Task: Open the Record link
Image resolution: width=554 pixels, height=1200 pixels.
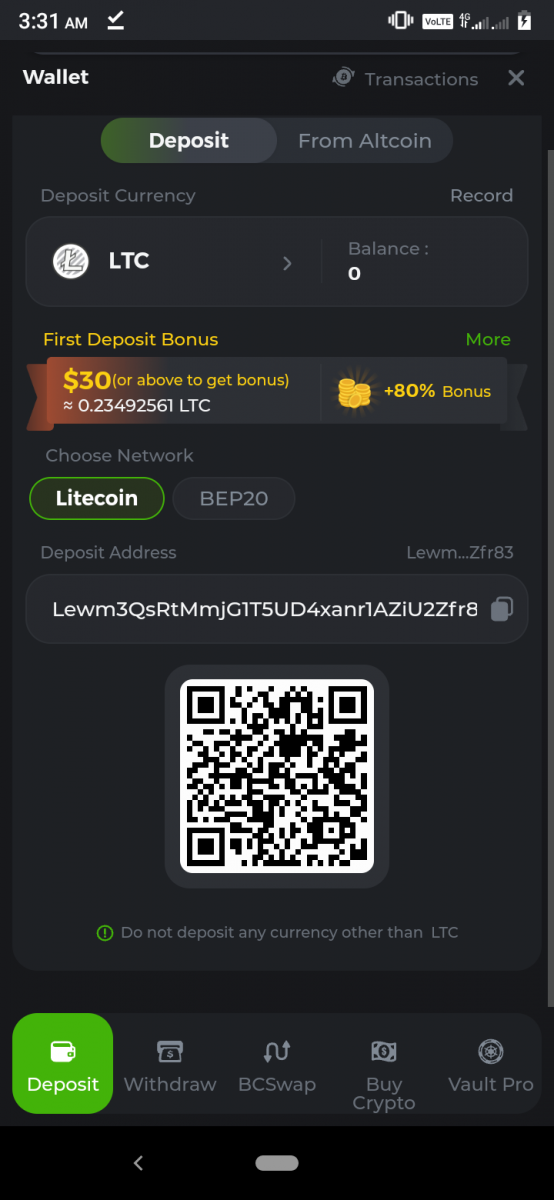Action: 481,195
